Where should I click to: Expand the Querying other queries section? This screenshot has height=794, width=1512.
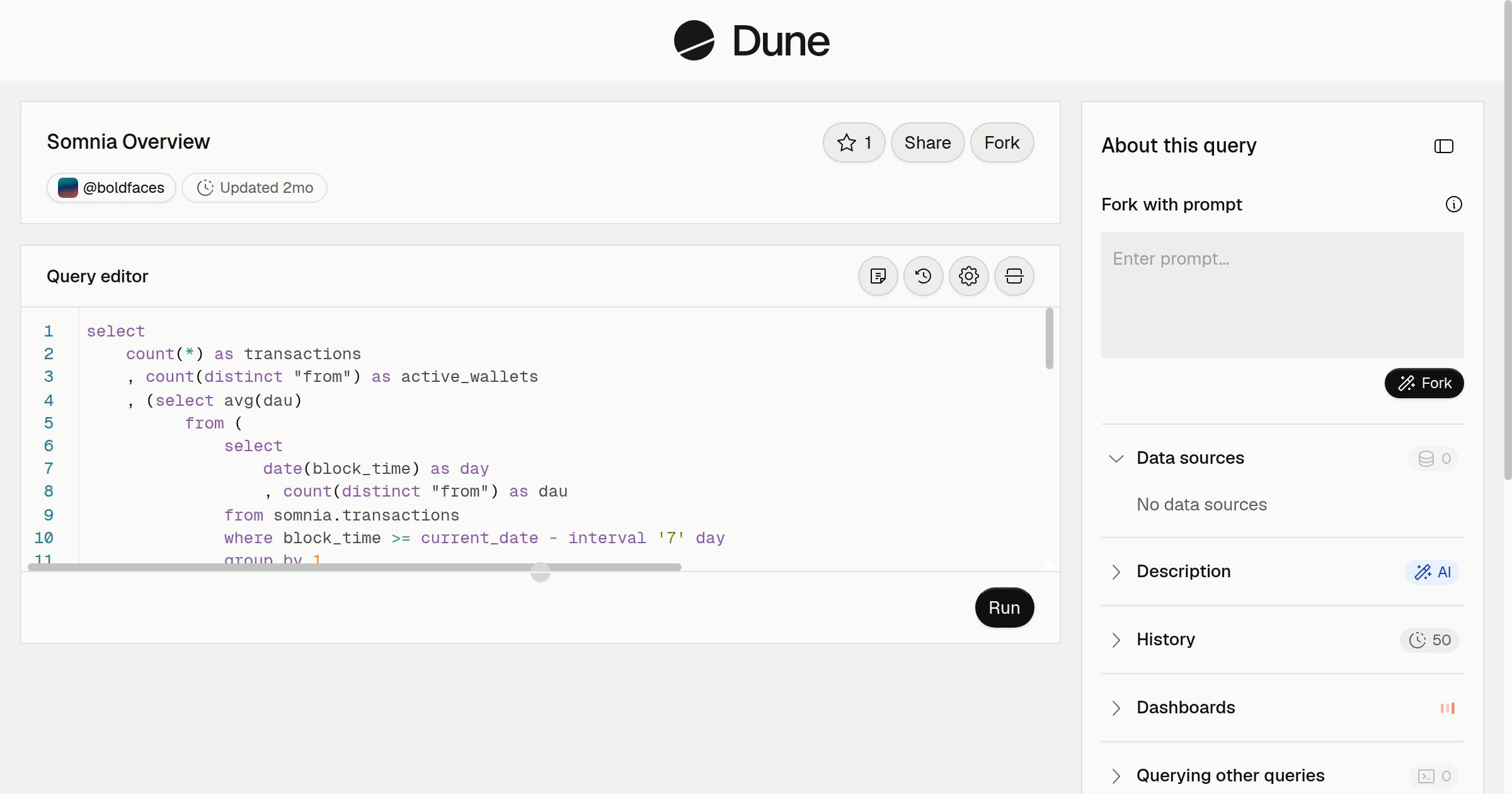(x=1116, y=776)
